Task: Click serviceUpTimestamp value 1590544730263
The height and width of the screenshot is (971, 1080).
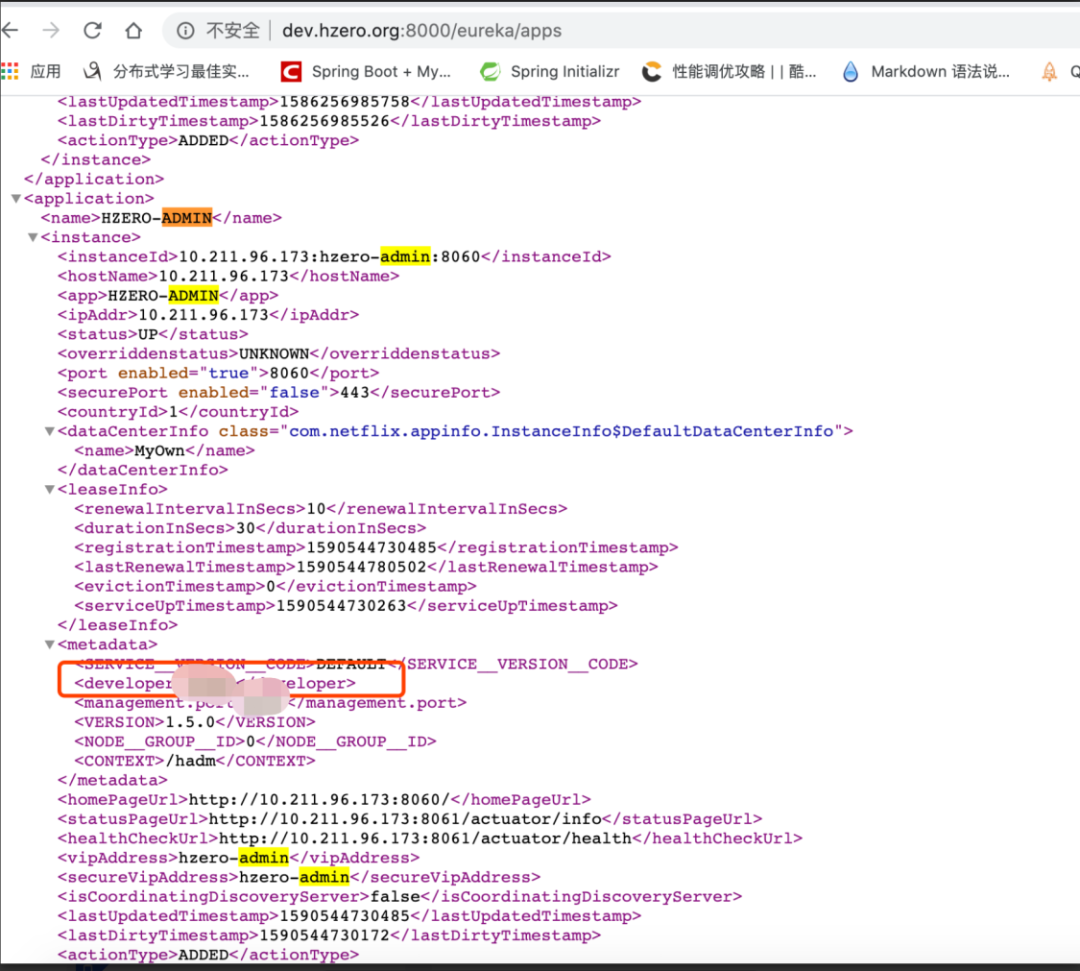Action: [341, 606]
